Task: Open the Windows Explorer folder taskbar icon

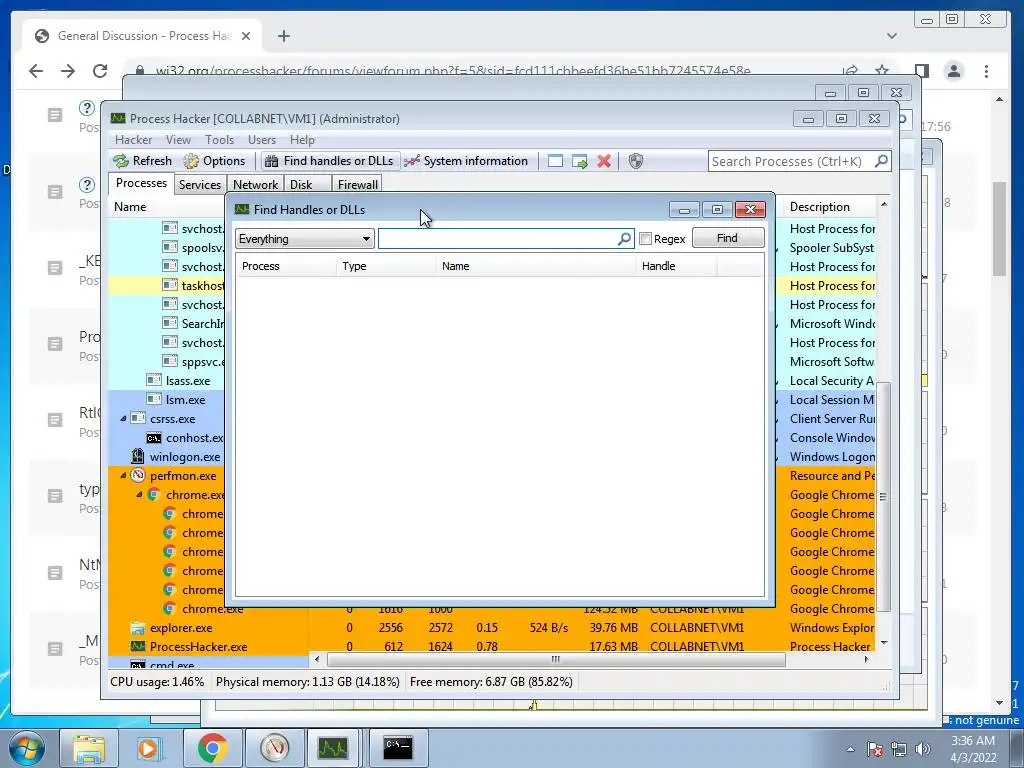Action: (x=89, y=748)
